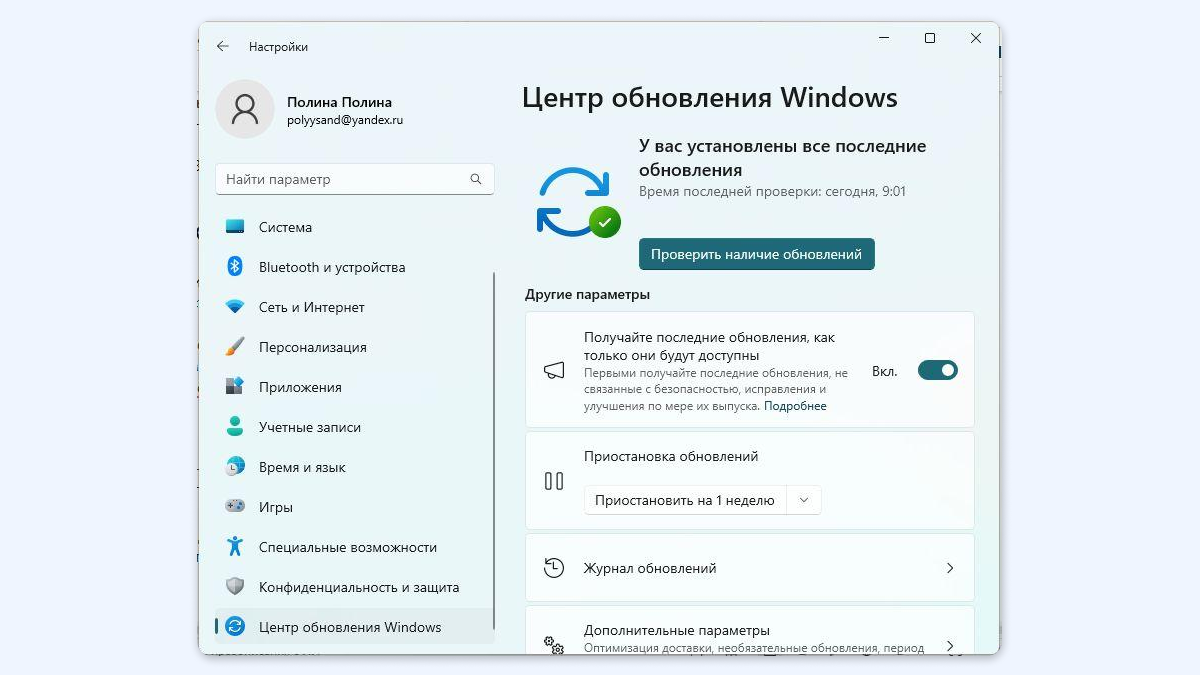Open the Приложения section
1200x675 pixels.
click(354, 387)
